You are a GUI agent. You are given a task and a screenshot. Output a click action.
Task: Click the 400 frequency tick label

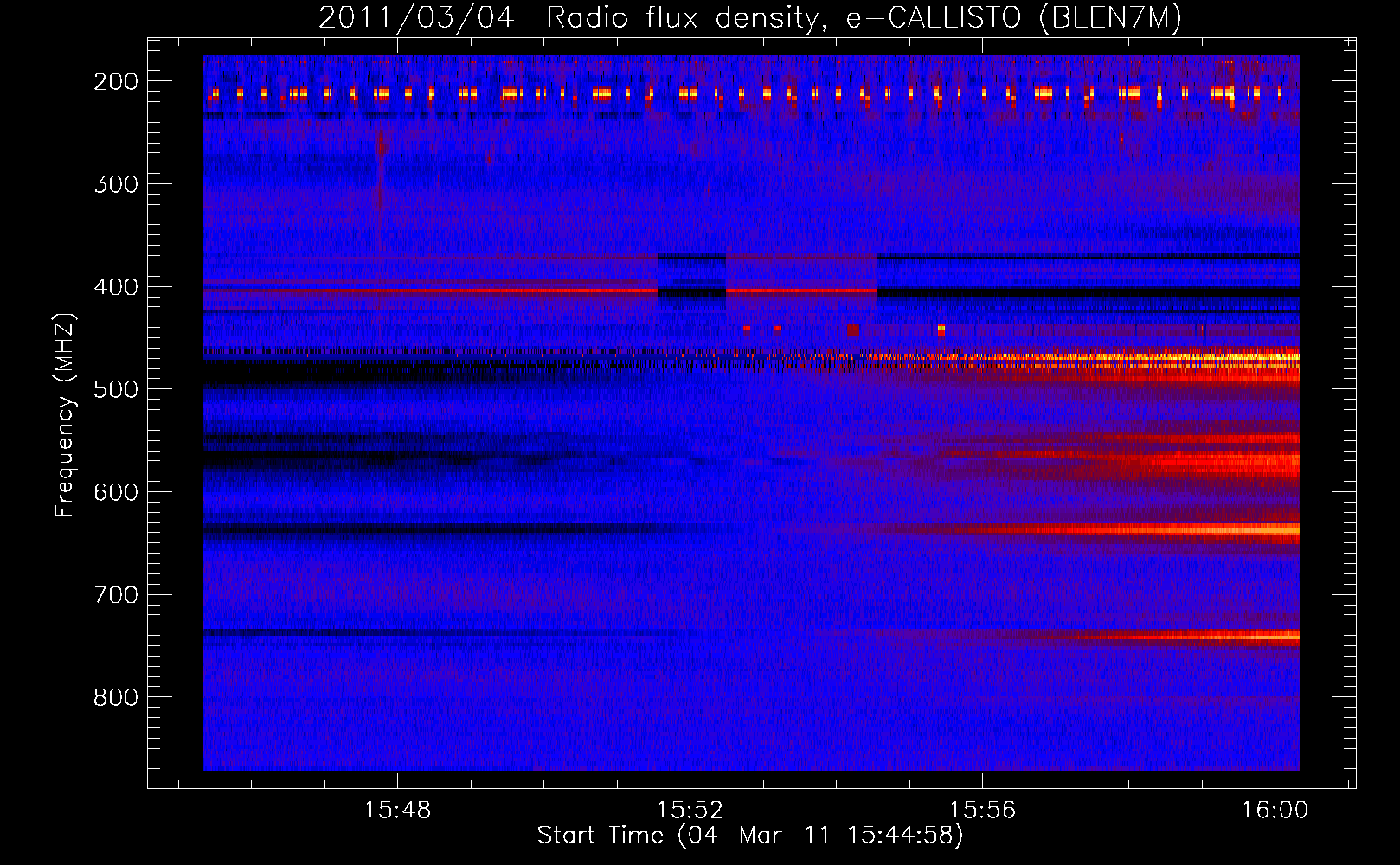tap(116, 287)
